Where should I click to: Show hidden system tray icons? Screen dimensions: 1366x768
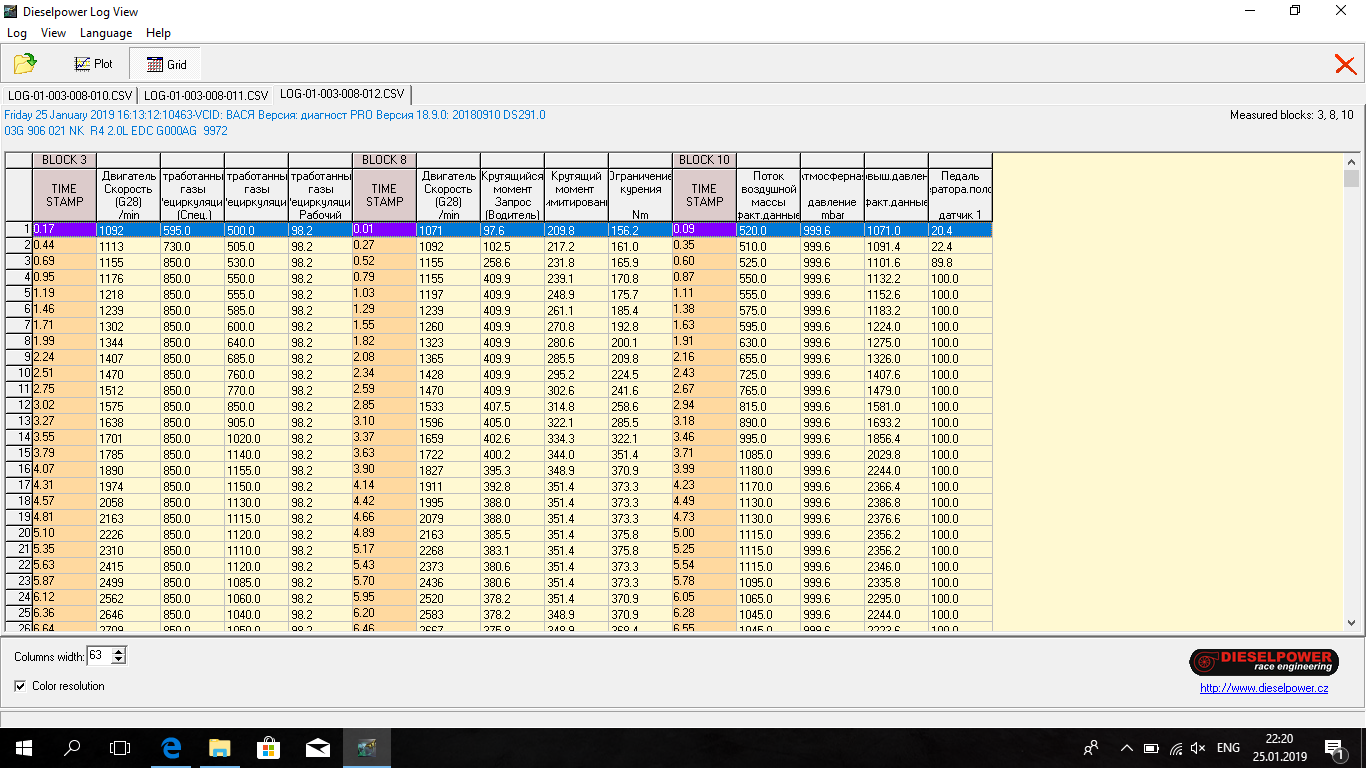point(1126,748)
